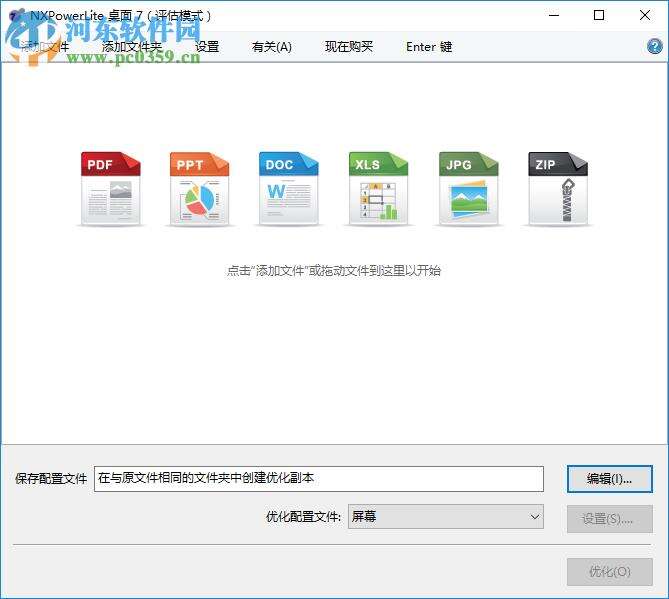
Task: Click the PDF file type icon
Action: click(111, 189)
